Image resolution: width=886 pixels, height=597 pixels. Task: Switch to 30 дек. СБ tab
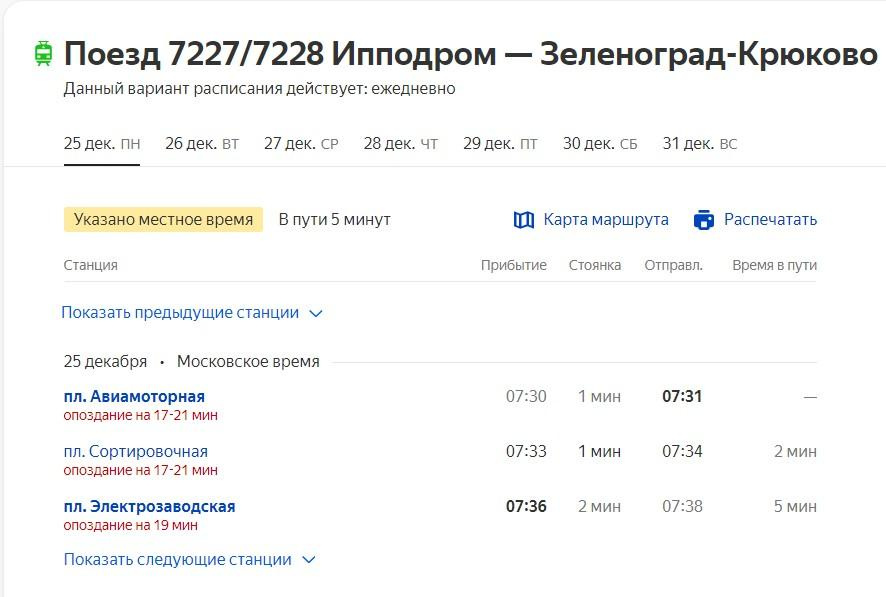coord(600,144)
